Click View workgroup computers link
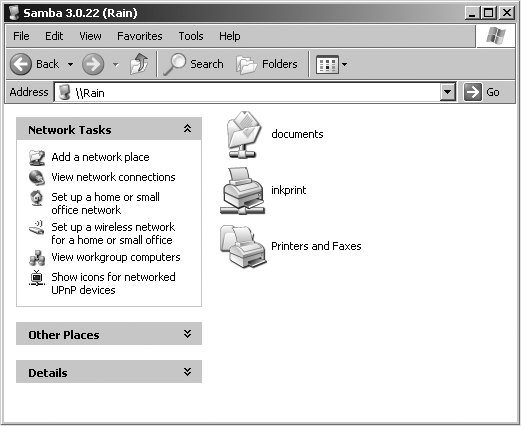The width and height of the screenshot is (521, 426). (116, 257)
